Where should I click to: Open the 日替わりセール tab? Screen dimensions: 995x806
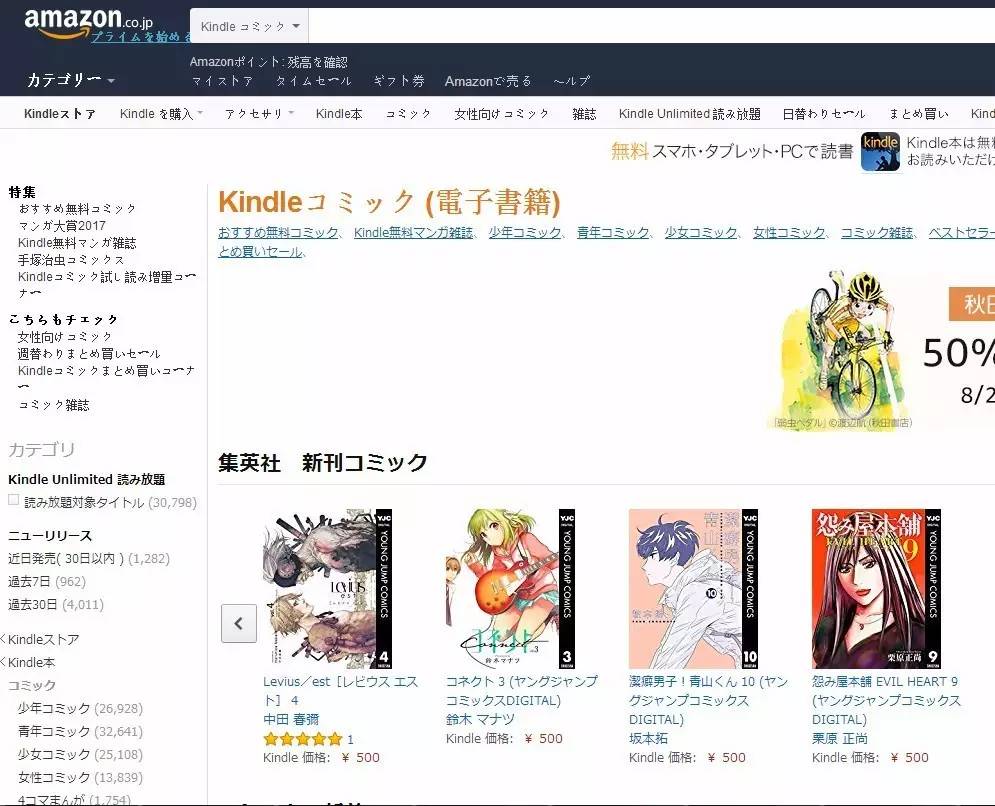[x=824, y=114]
